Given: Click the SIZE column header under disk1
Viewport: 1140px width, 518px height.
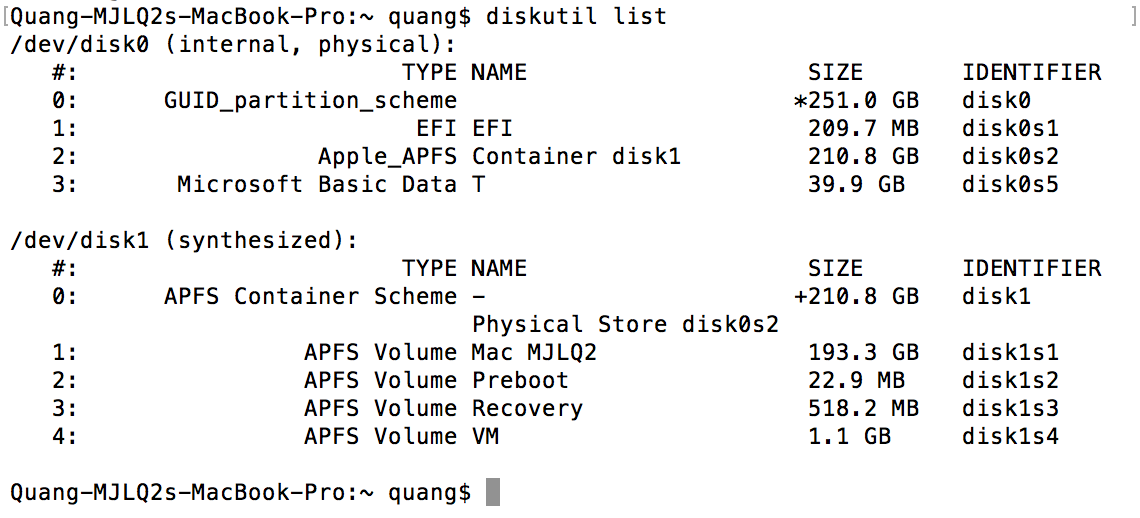Looking at the screenshot, I should 835,268.
